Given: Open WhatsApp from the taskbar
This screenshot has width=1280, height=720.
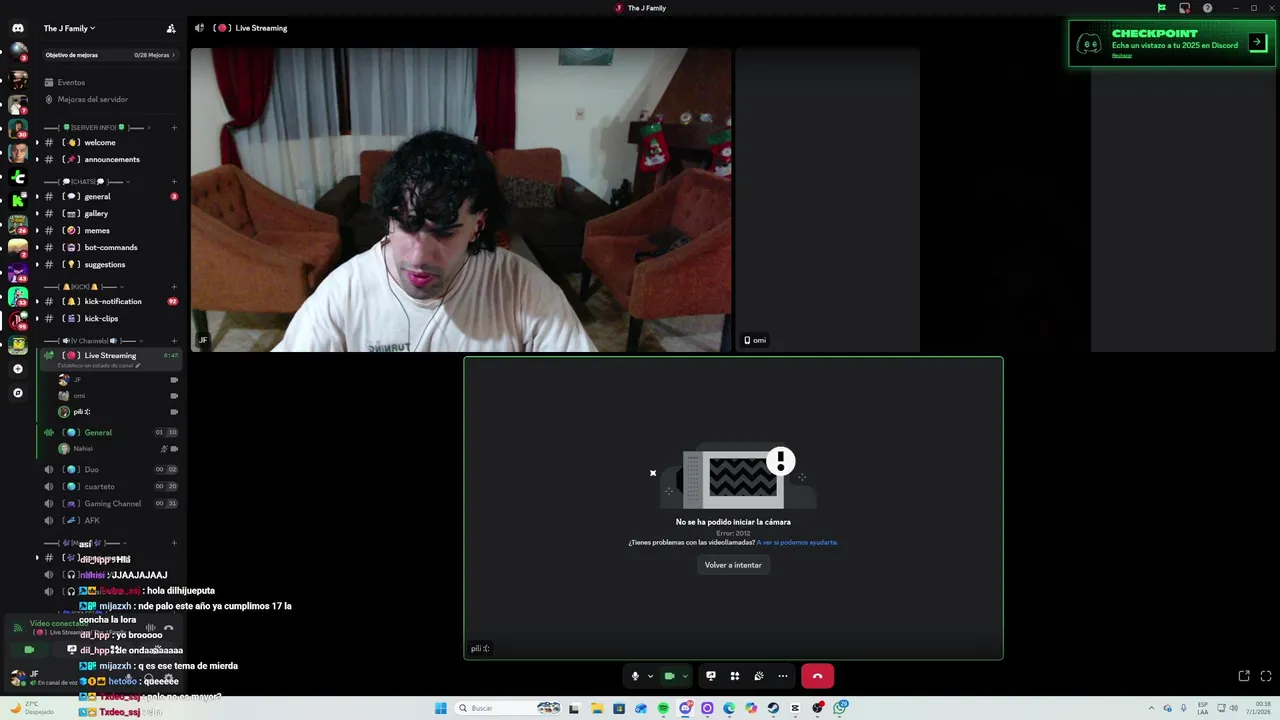Looking at the screenshot, I should pos(841,708).
